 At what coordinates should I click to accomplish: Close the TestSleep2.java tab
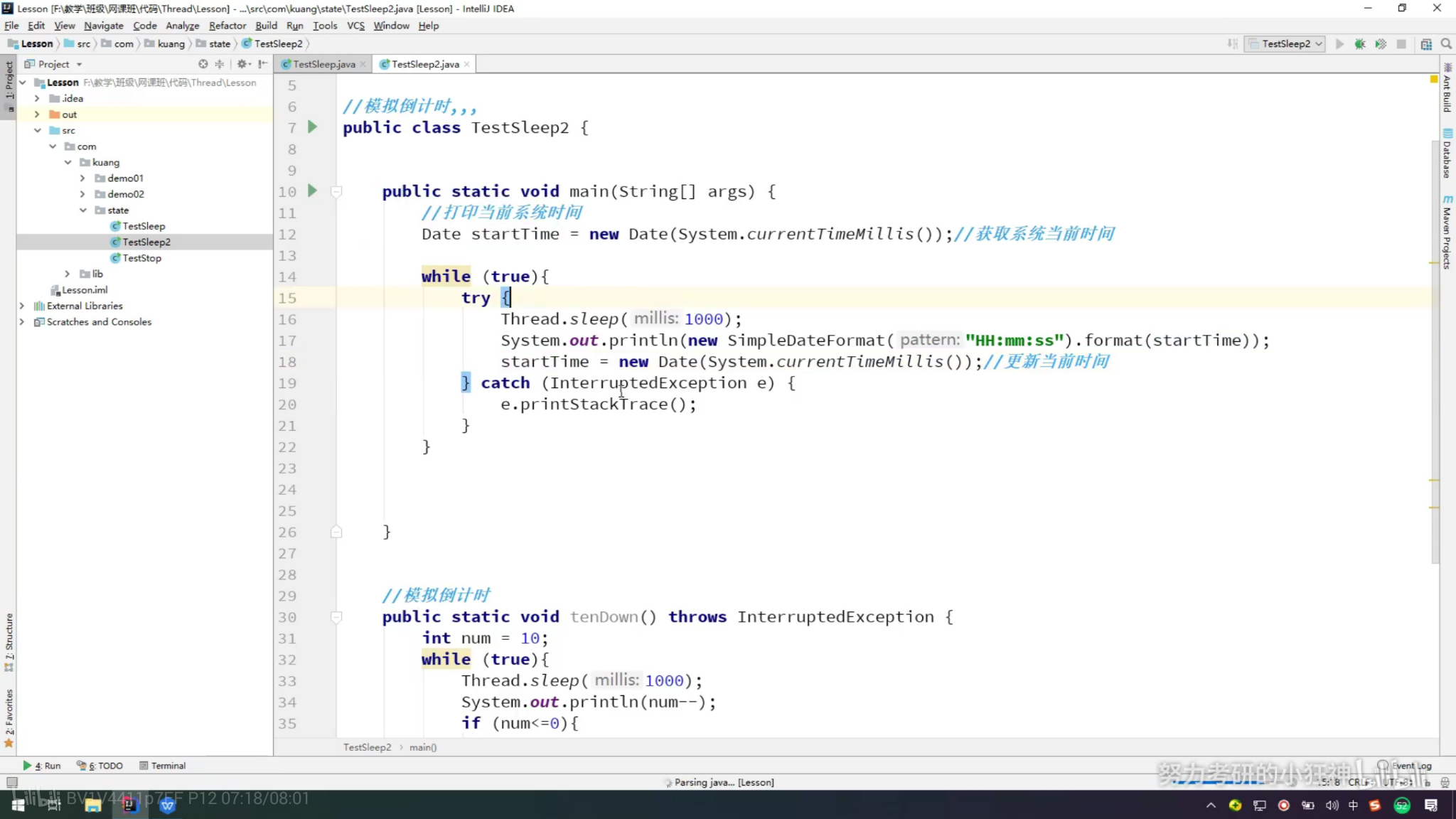pyautogui.click(x=466, y=65)
